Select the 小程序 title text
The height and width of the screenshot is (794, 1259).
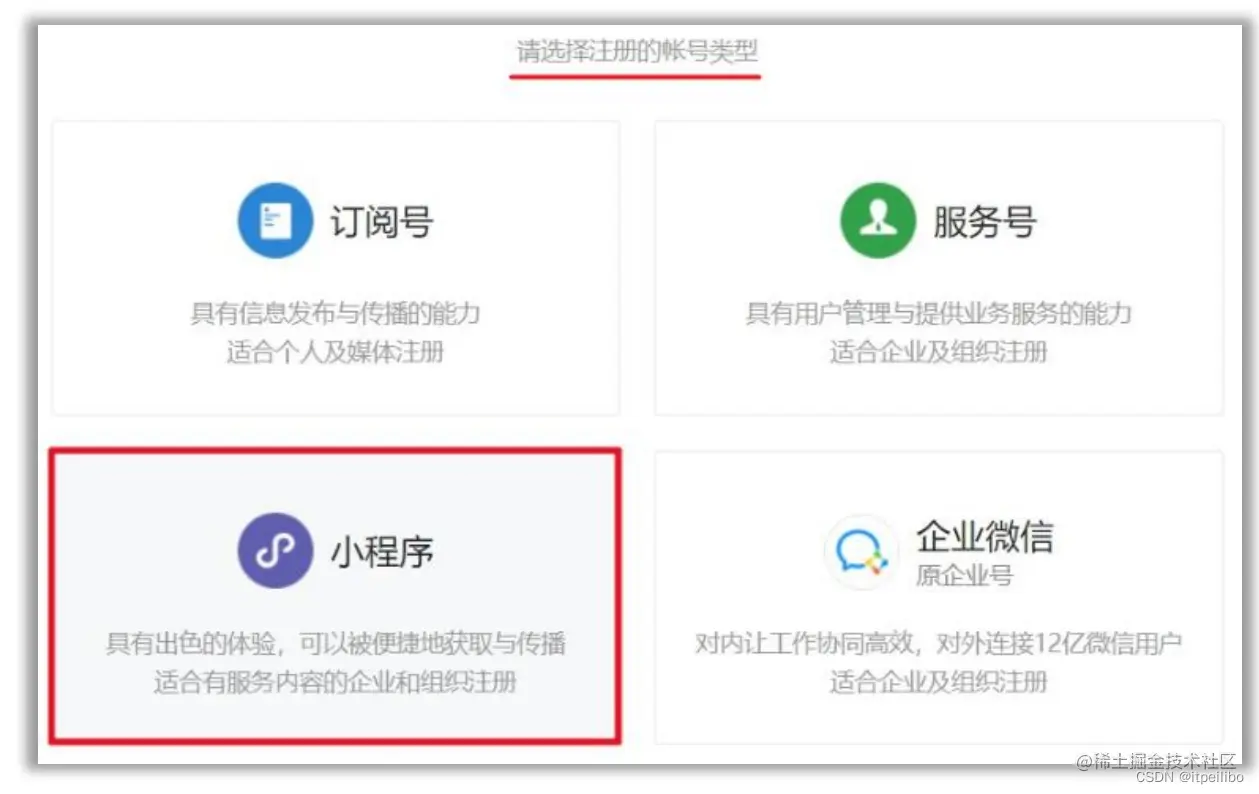coord(382,551)
